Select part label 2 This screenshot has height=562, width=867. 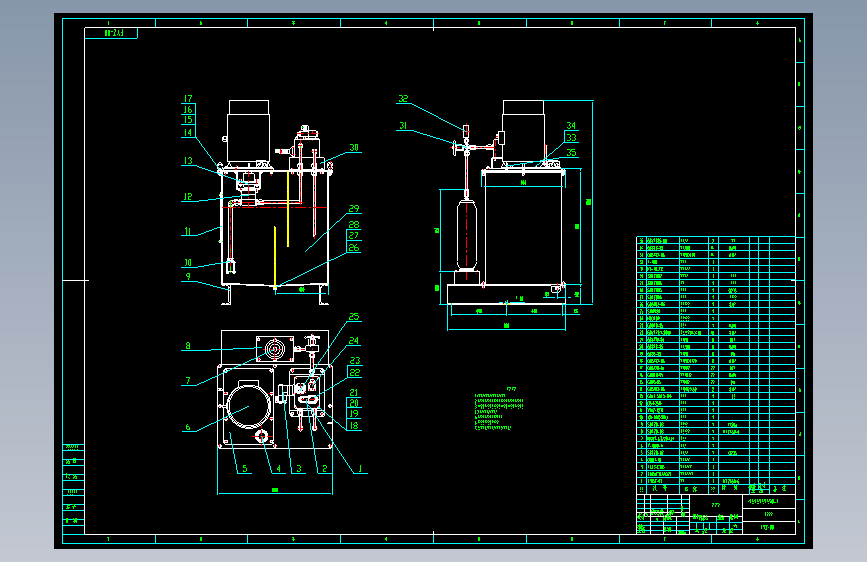tap(325, 469)
